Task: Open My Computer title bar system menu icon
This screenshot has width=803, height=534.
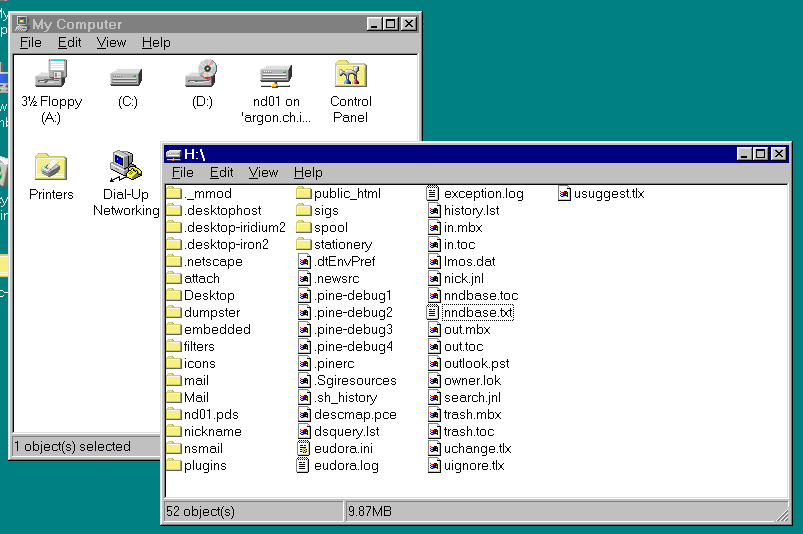Action: pos(21,24)
